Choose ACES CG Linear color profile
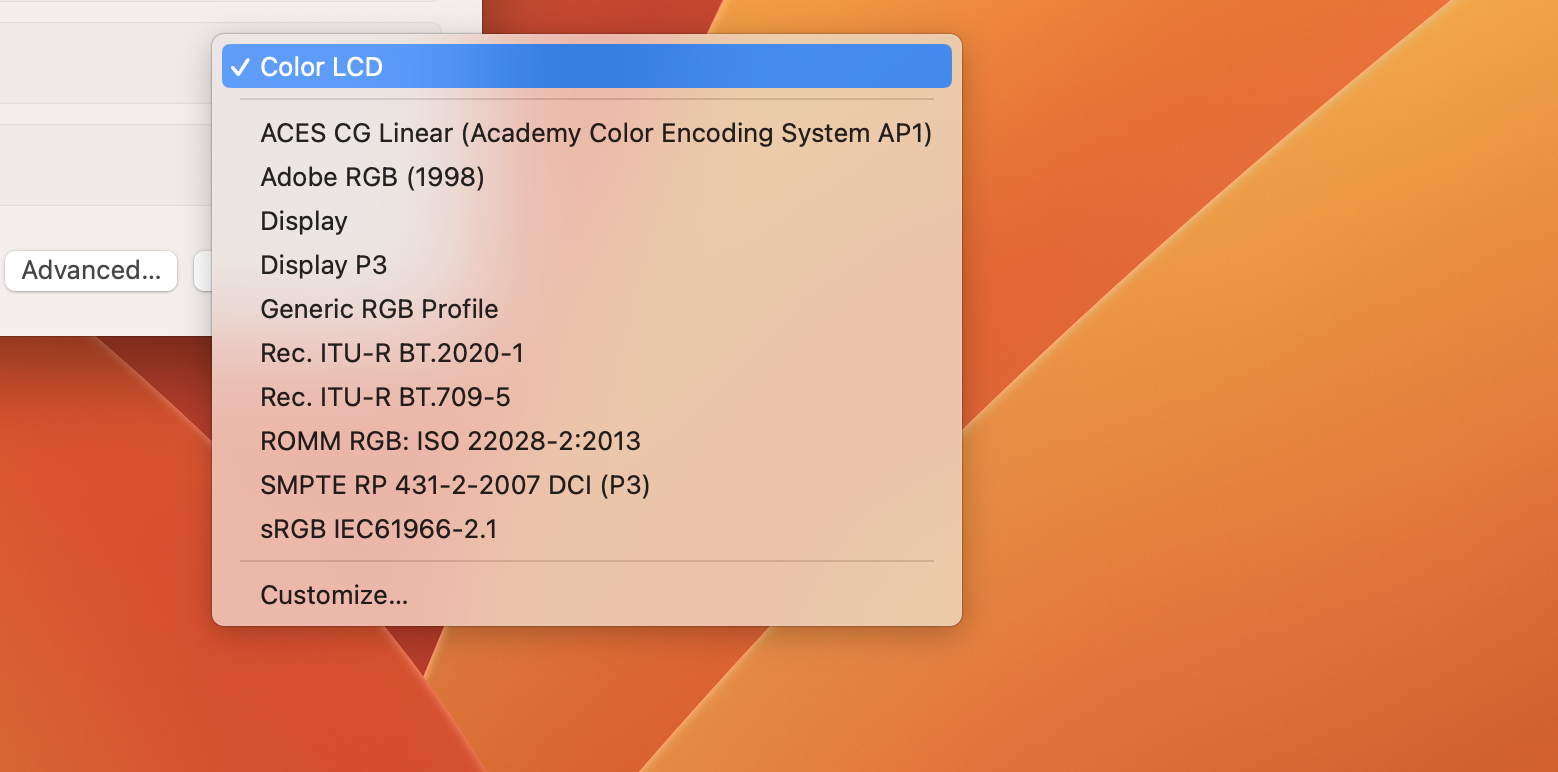This screenshot has width=1558, height=772. 587,133
